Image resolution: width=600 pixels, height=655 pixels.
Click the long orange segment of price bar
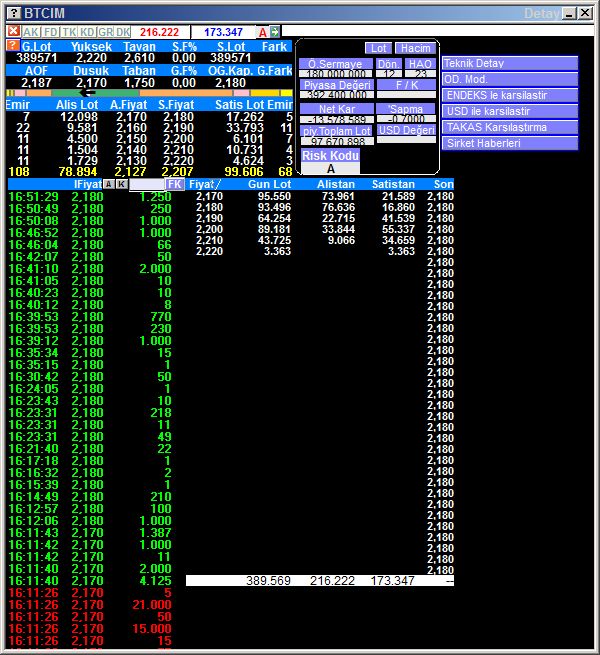pyautogui.click(x=187, y=93)
